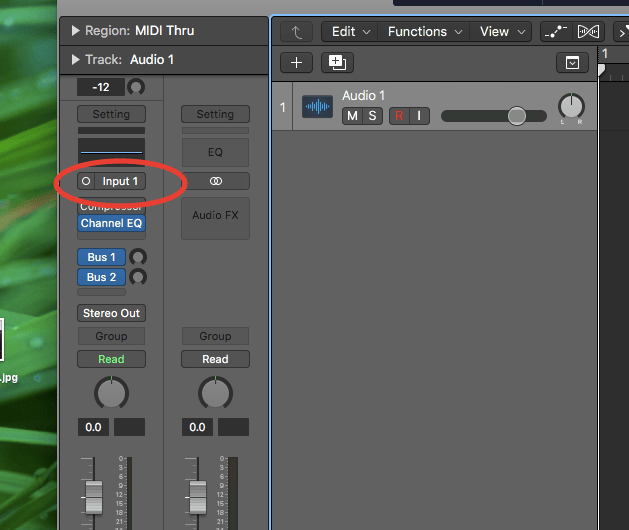Open the View menu
629x530 pixels.
(x=501, y=32)
